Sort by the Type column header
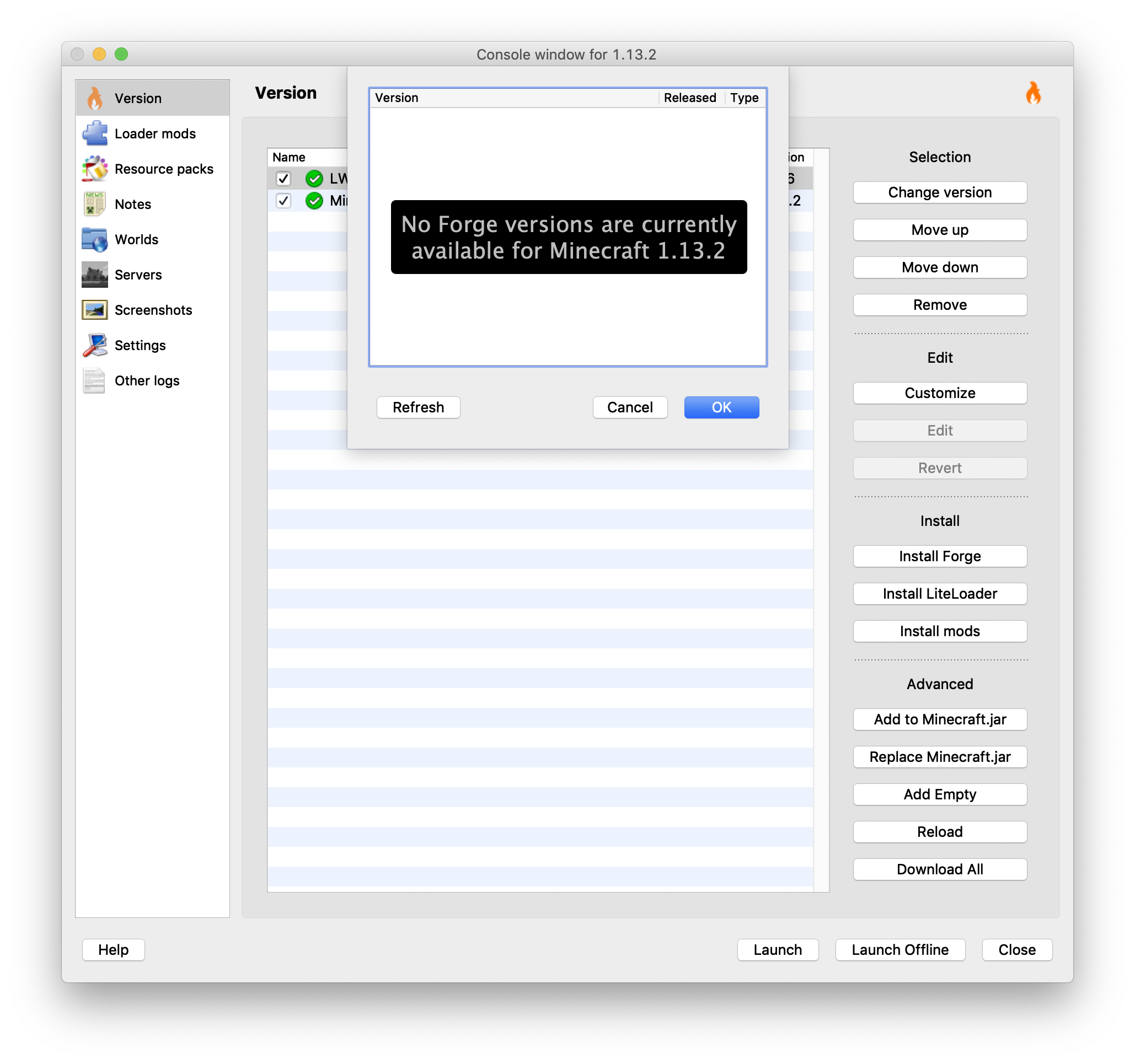 (x=744, y=98)
